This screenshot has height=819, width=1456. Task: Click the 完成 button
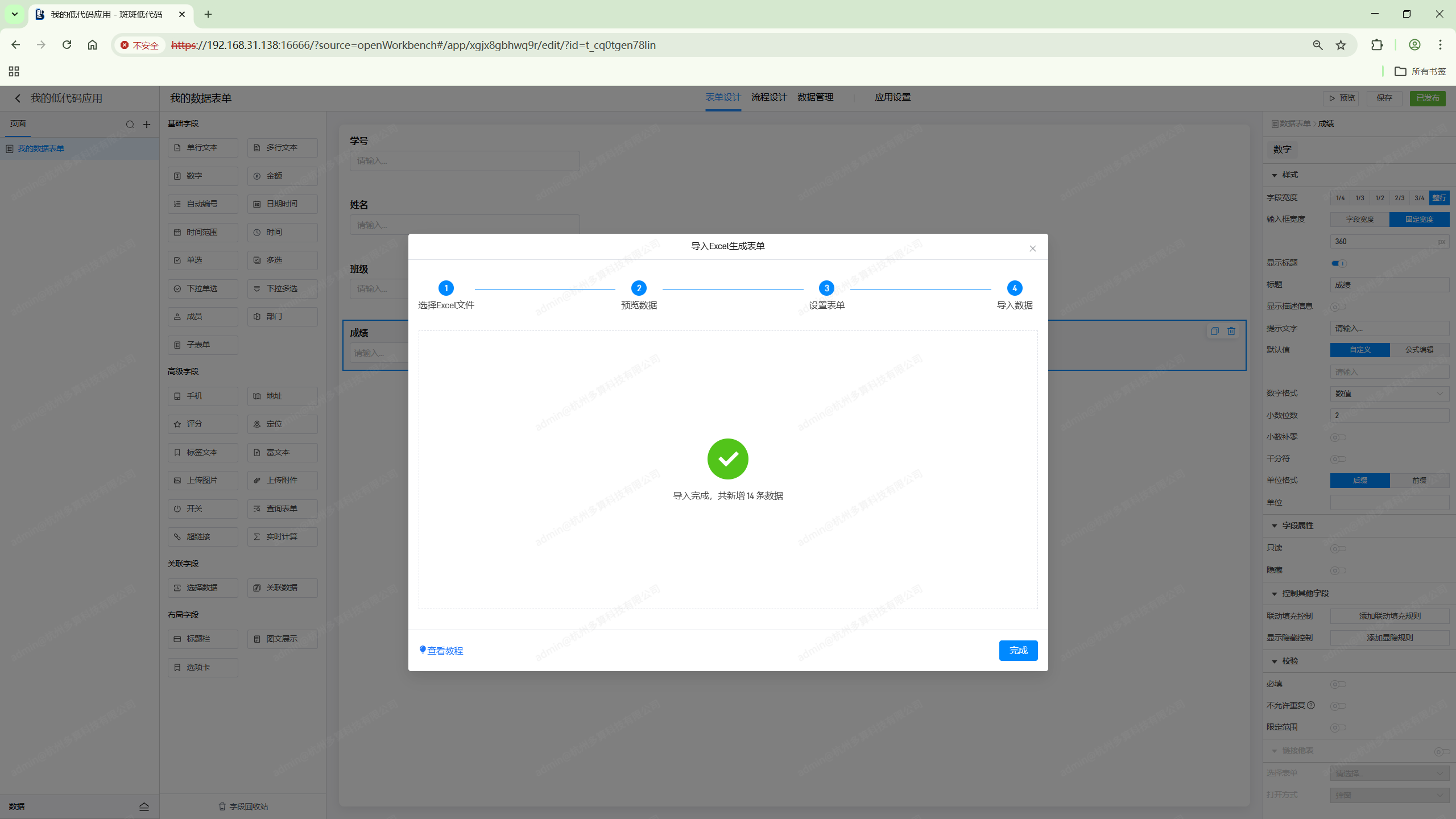click(x=1017, y=650)
